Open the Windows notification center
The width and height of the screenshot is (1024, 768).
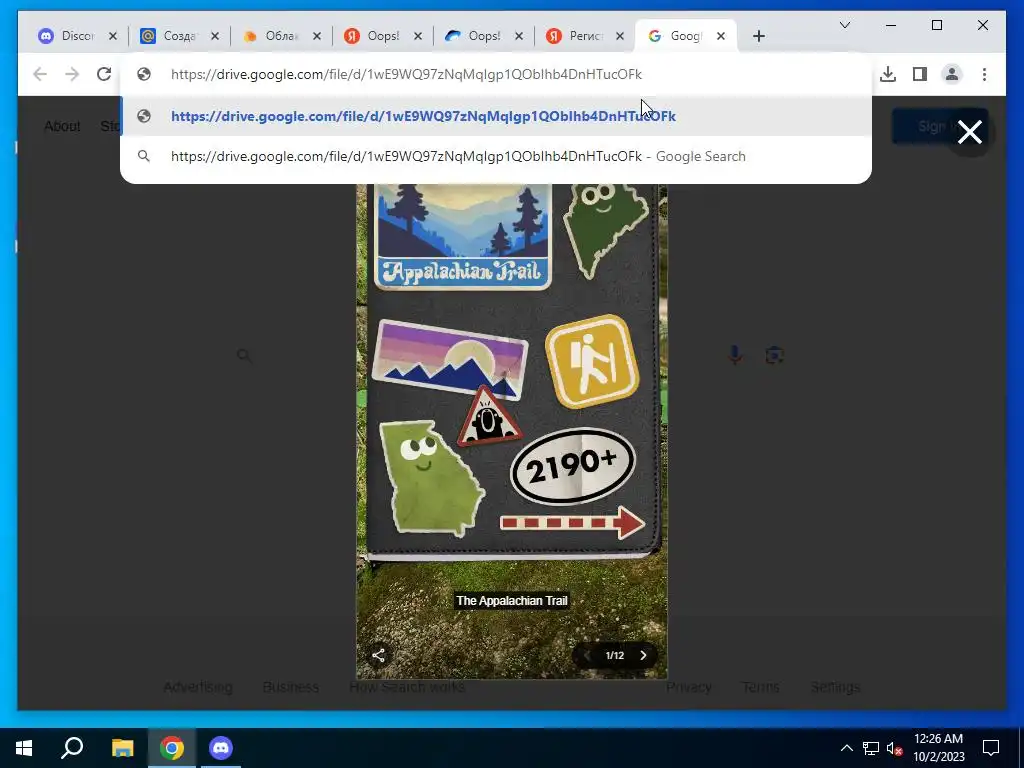click(991, 748)
